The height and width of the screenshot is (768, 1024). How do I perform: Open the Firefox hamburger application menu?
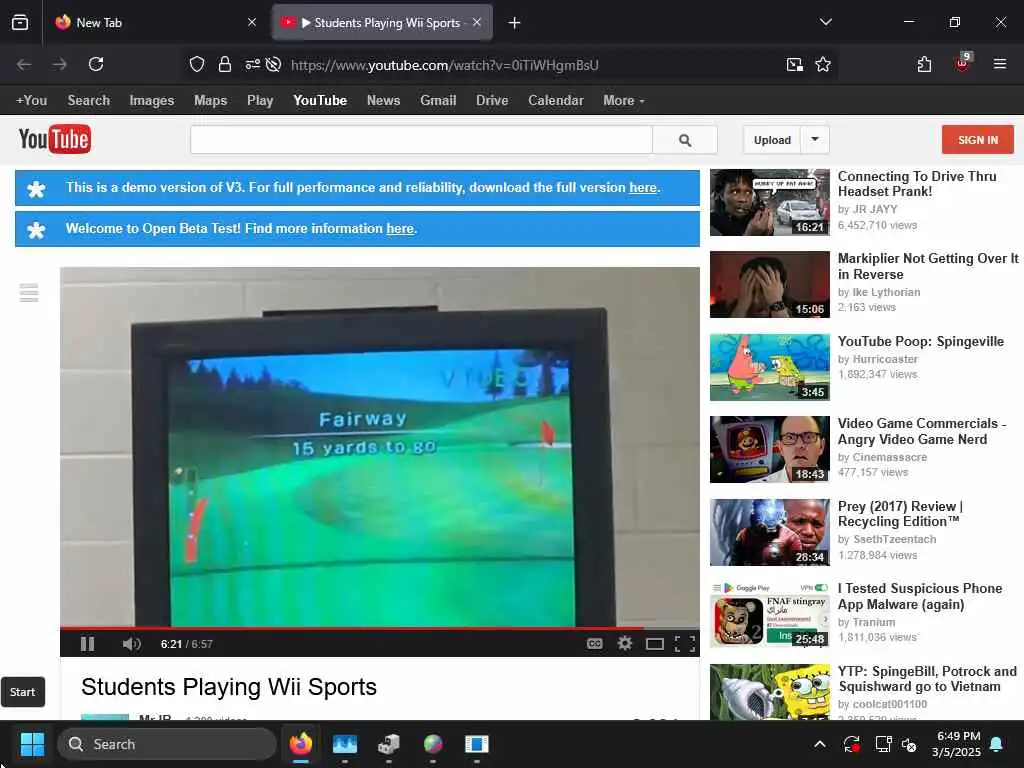click(1000, 64)
